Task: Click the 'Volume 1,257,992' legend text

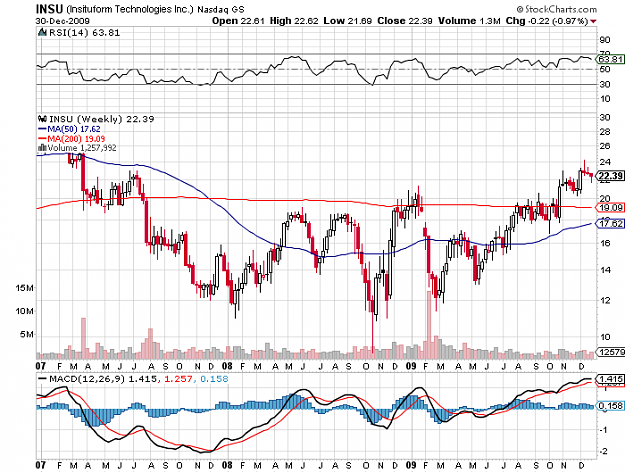Action: coord(82,148)
